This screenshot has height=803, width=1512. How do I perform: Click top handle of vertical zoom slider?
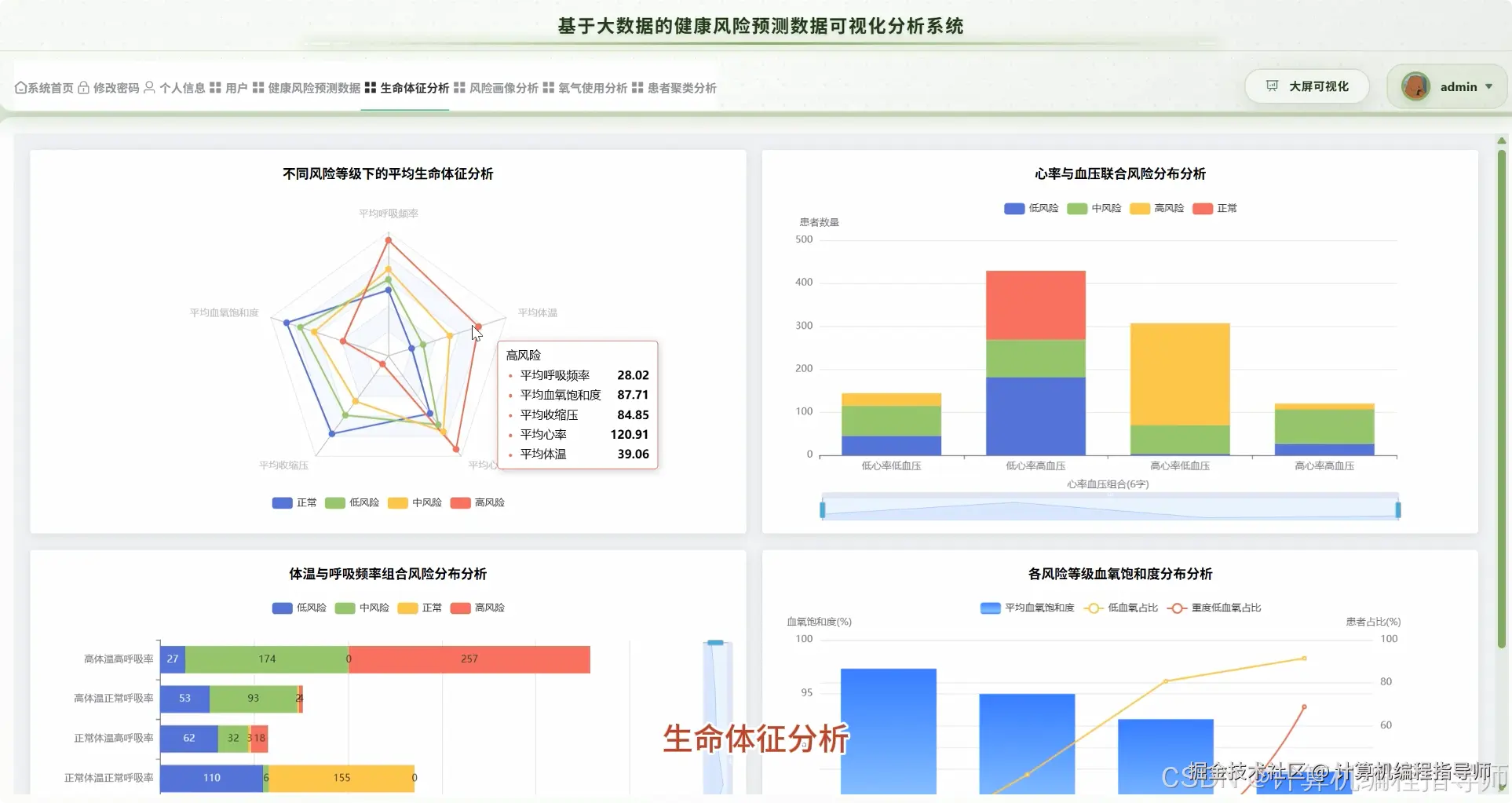tap(715, 642)
